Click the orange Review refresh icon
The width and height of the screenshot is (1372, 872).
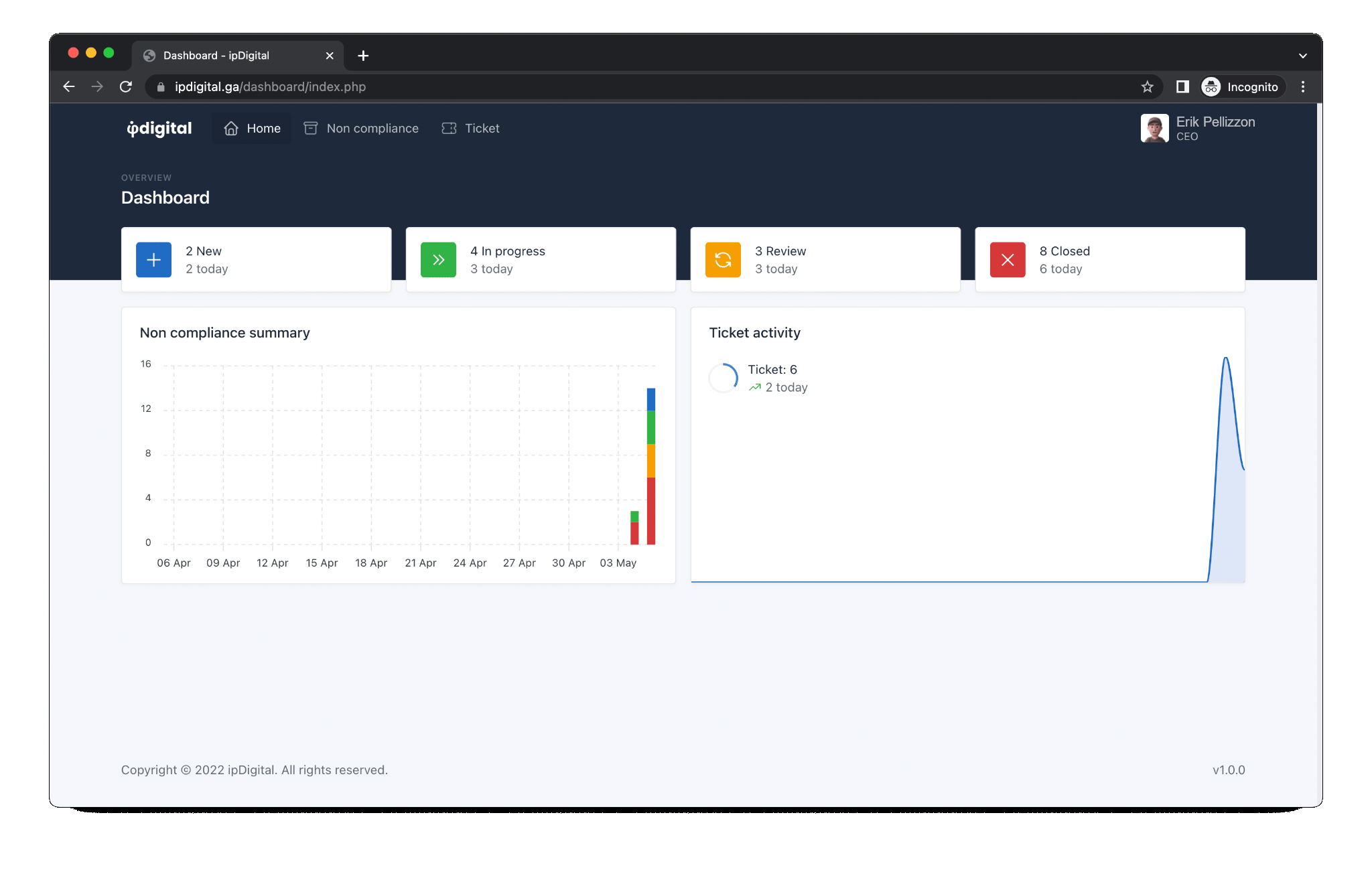coord(723,260)
